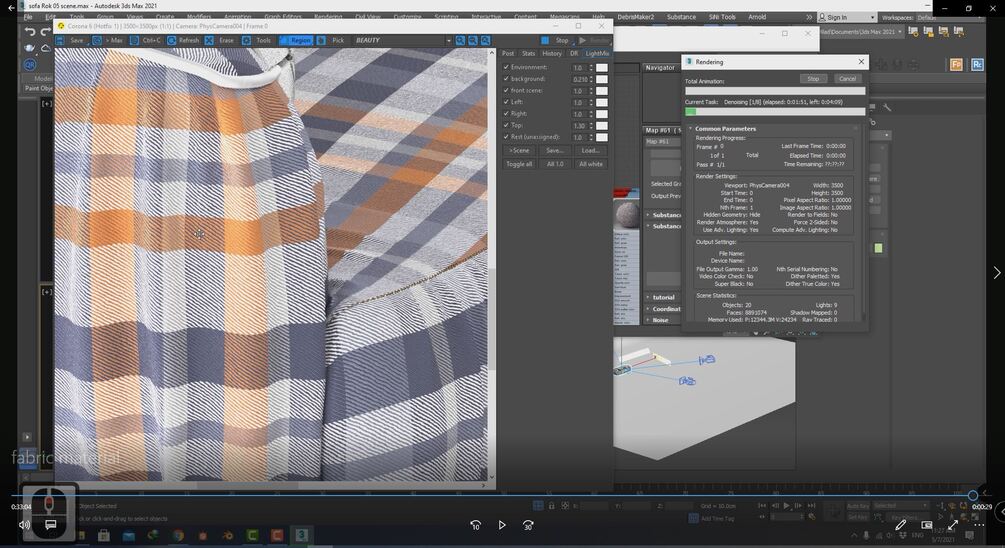1005x548 pixels.
Task: Switch to the LightMix tab
Action: (x=597, y=54)
